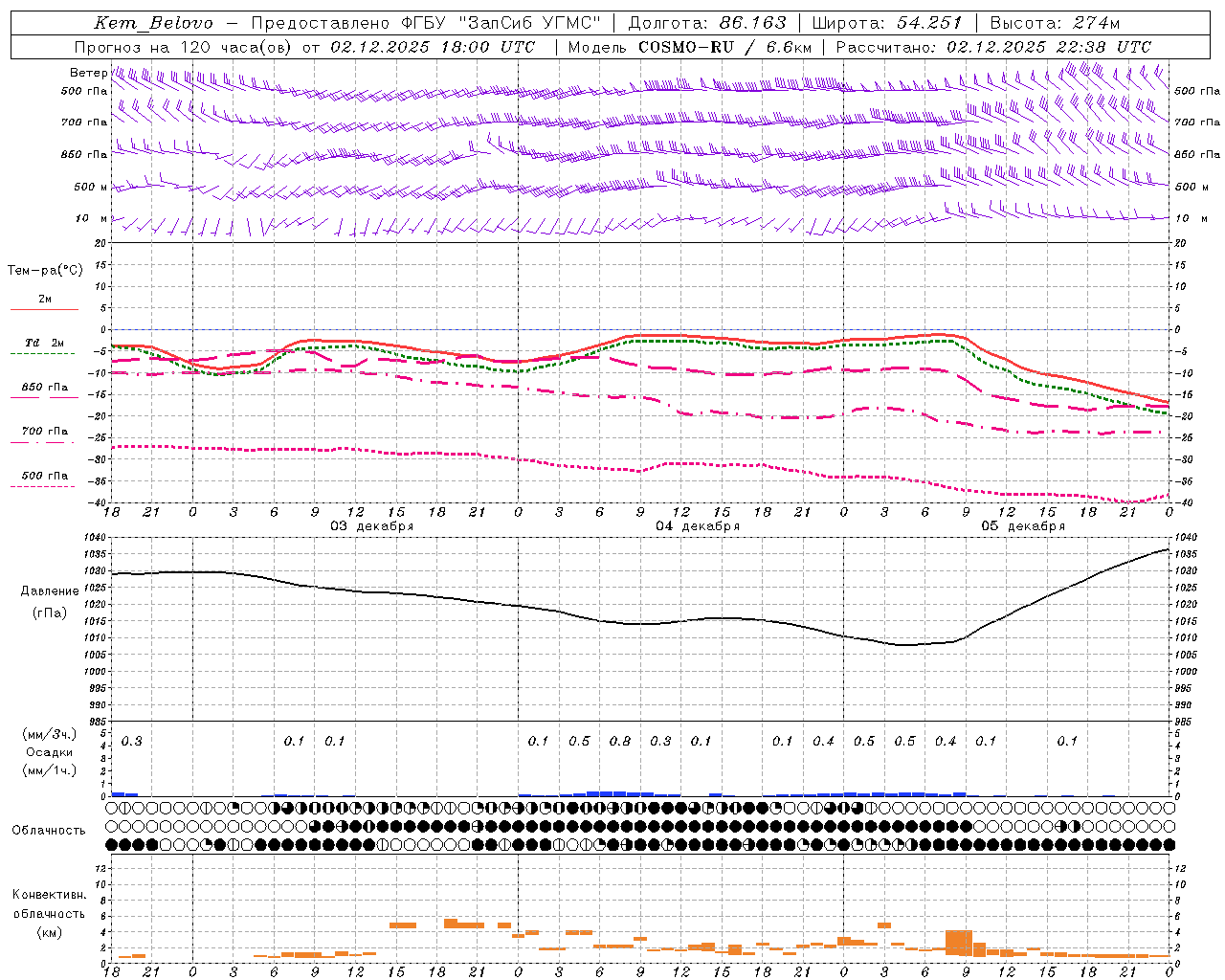Click the Kem_Belovo station title
1225x980 pixels.
(x=154, y=24)
